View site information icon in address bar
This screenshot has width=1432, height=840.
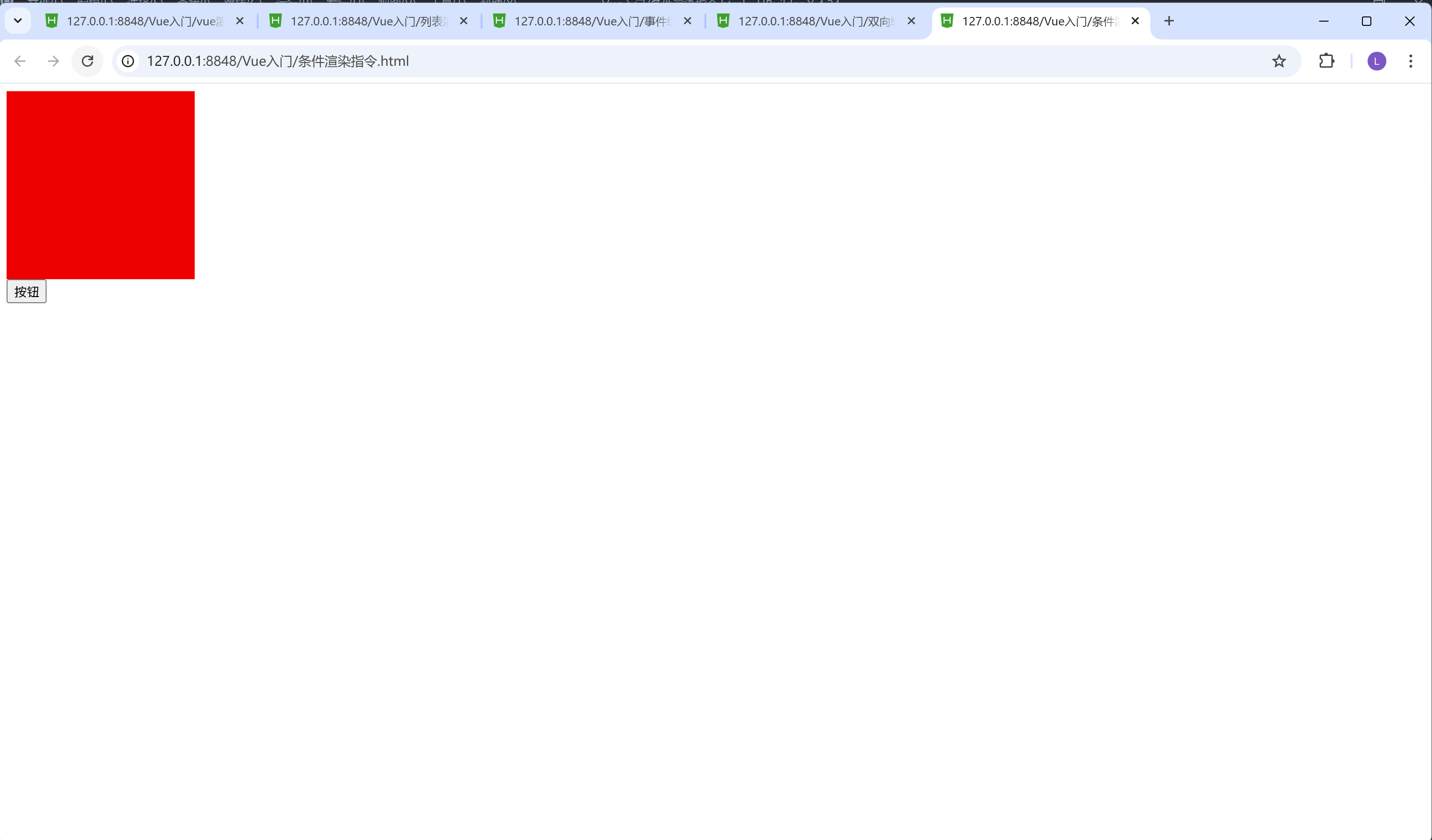point(128,61)
